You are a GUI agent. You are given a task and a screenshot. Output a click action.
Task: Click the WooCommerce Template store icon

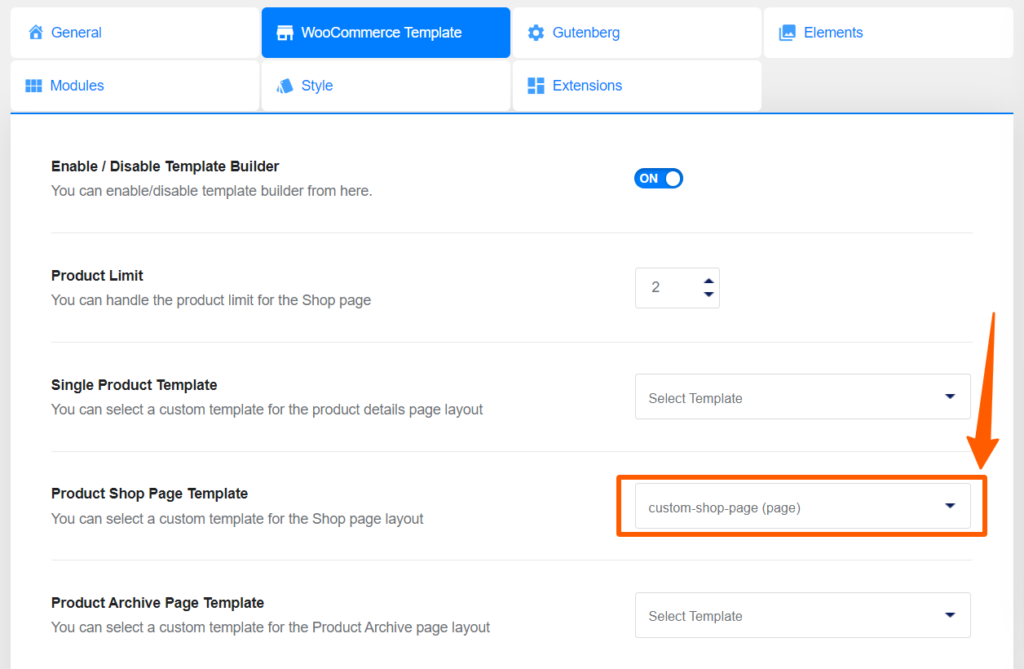tap(285, 33)
